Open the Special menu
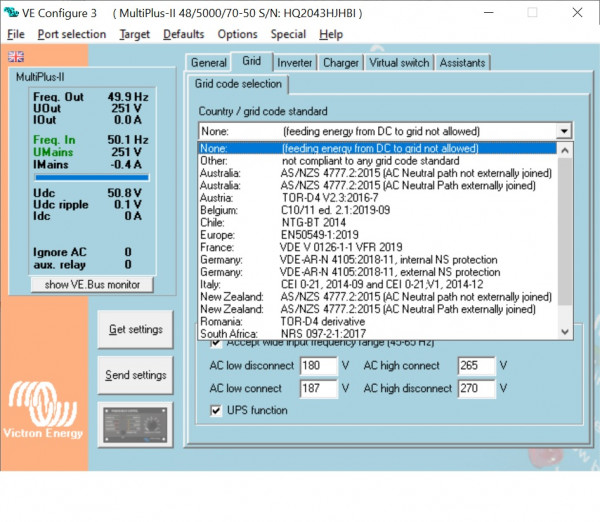 [289, 34]
